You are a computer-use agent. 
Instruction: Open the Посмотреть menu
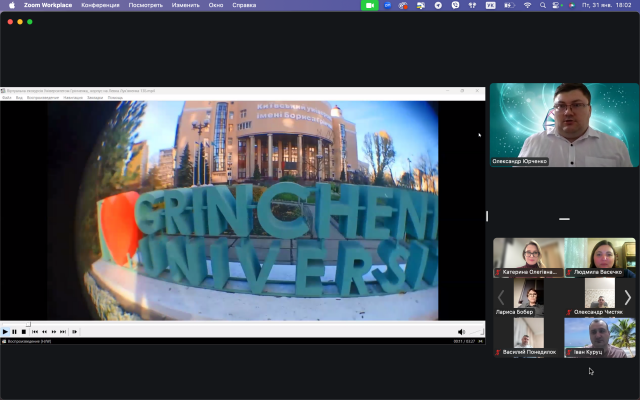[x=145, y=5]
